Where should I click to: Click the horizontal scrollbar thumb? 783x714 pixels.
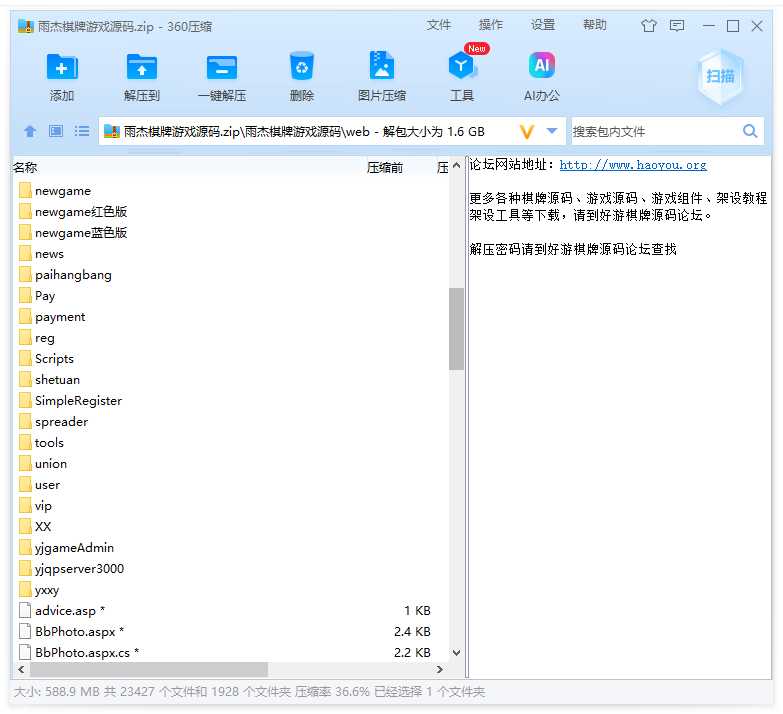tap(149, 670)
